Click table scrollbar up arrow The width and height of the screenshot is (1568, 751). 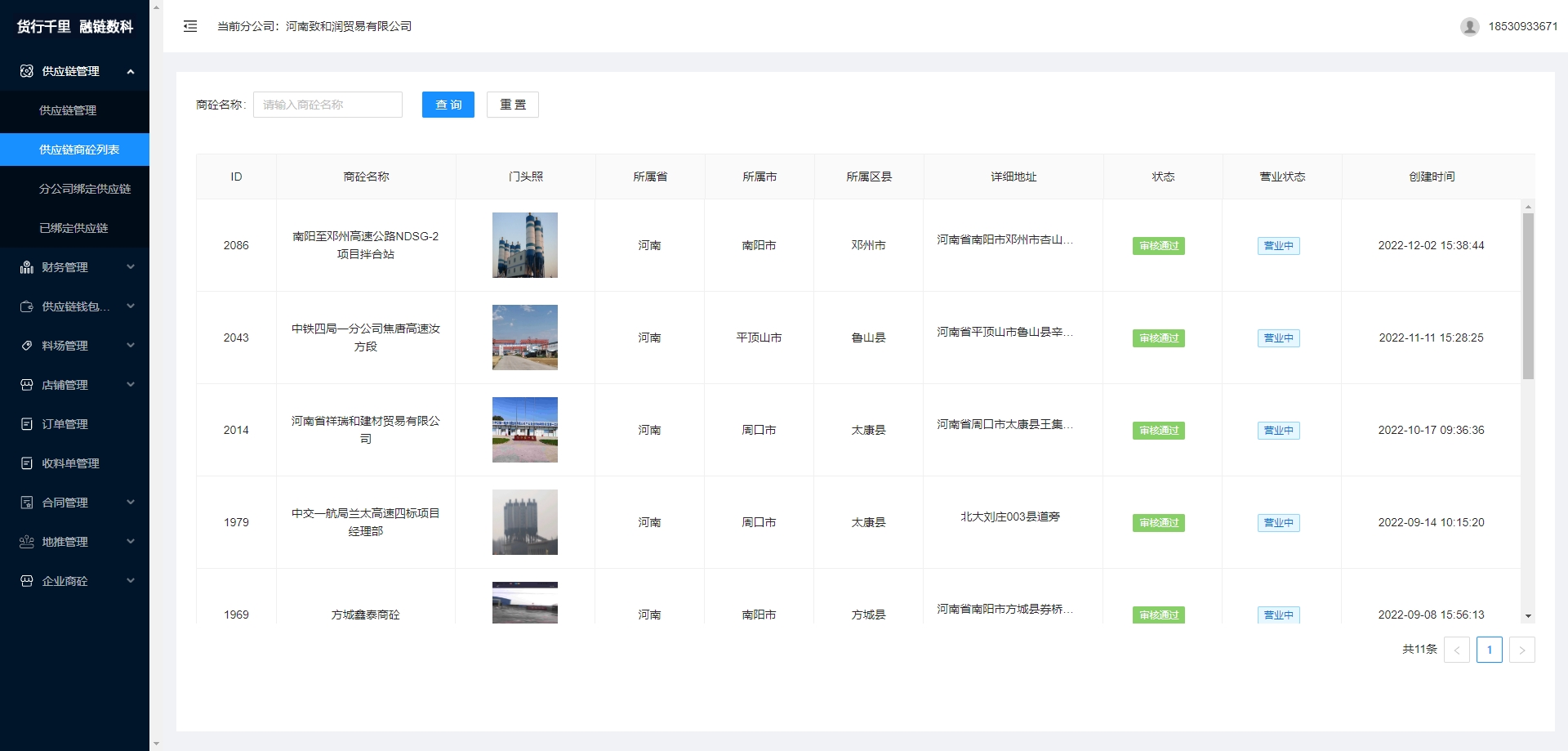tap(1528, 207)
